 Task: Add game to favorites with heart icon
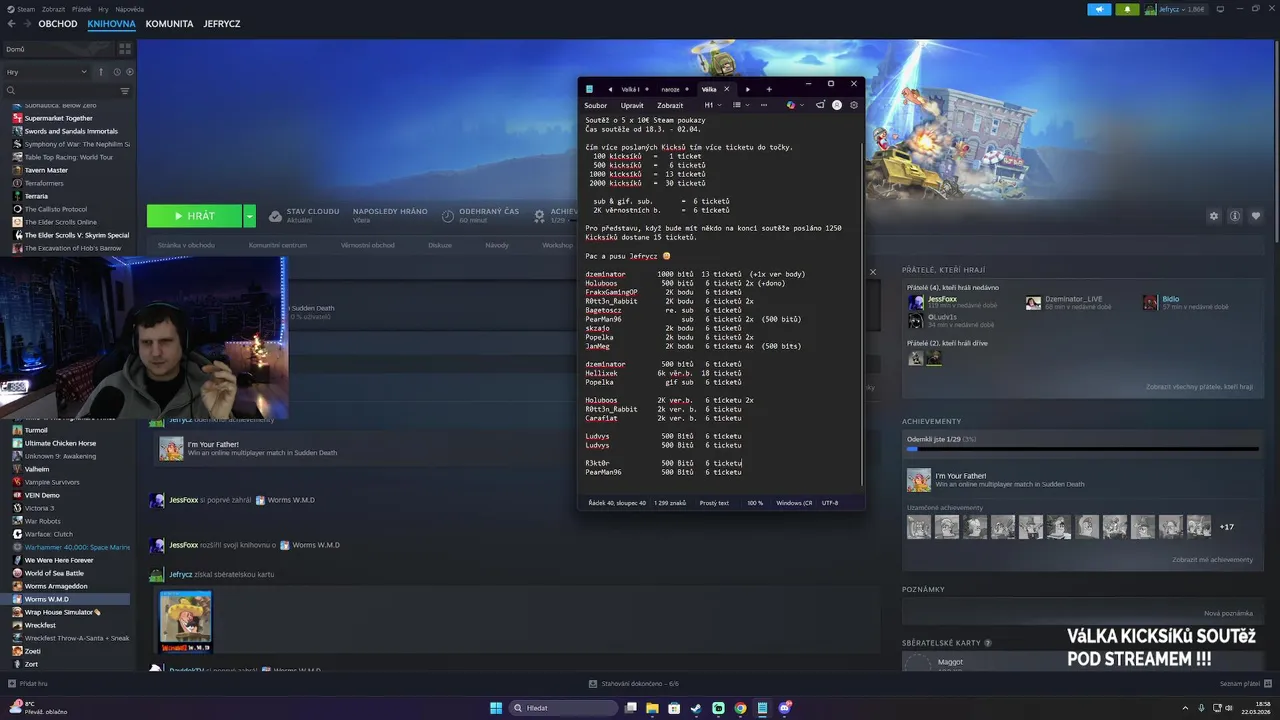(x=1256, y=216)
